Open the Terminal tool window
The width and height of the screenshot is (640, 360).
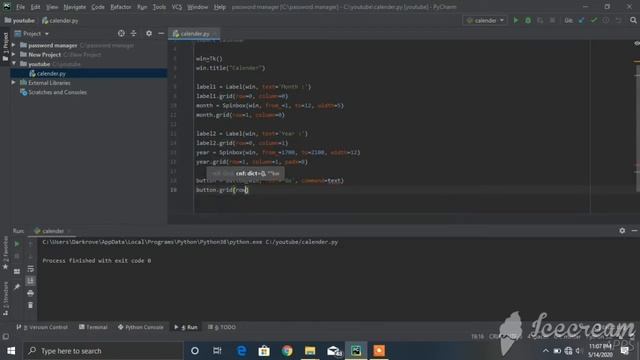pyautogui.click(x=93, y=327)
